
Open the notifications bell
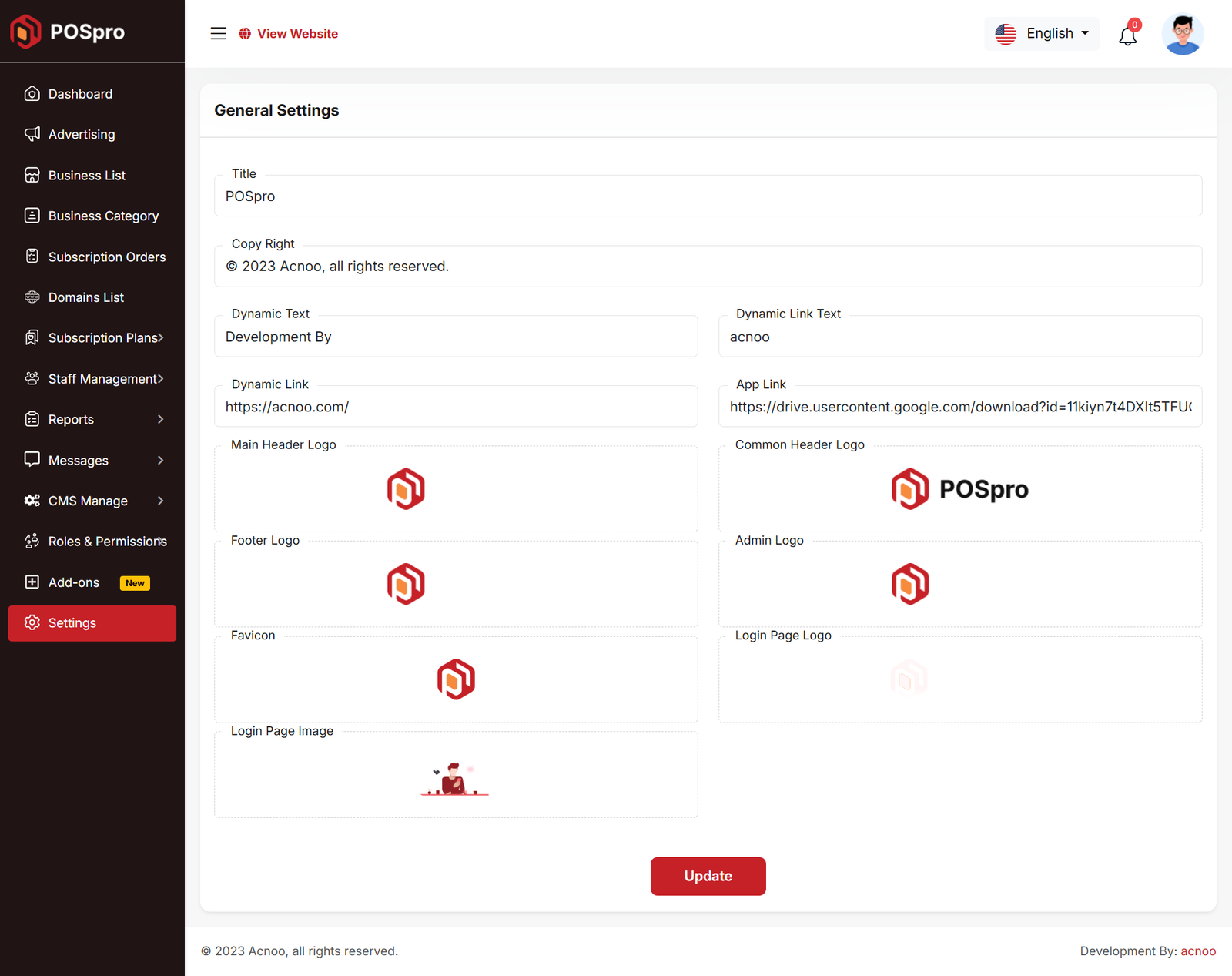coord(1127,35)
